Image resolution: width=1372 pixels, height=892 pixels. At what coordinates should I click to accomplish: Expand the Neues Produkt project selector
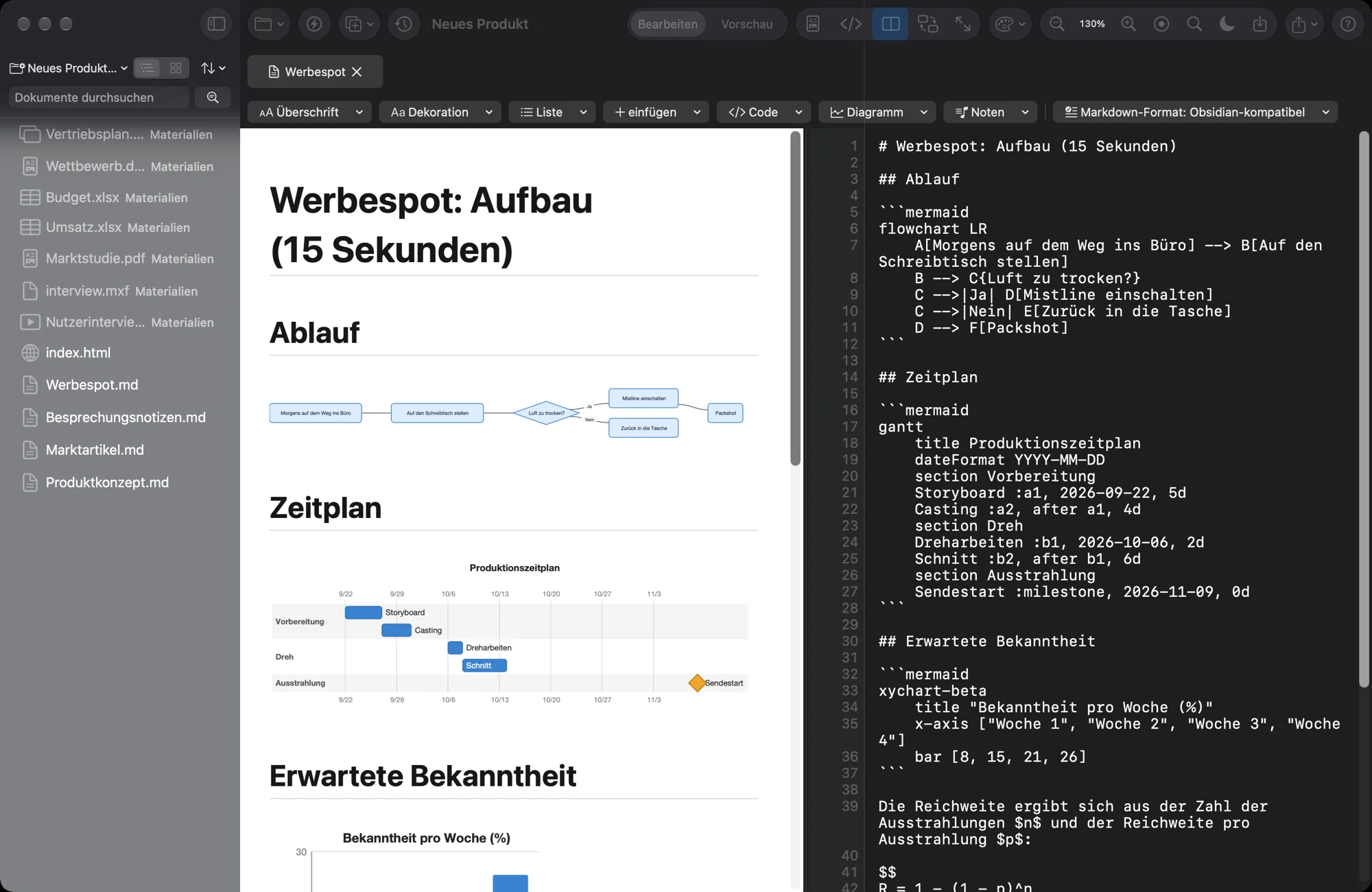[x=69, y=68]
